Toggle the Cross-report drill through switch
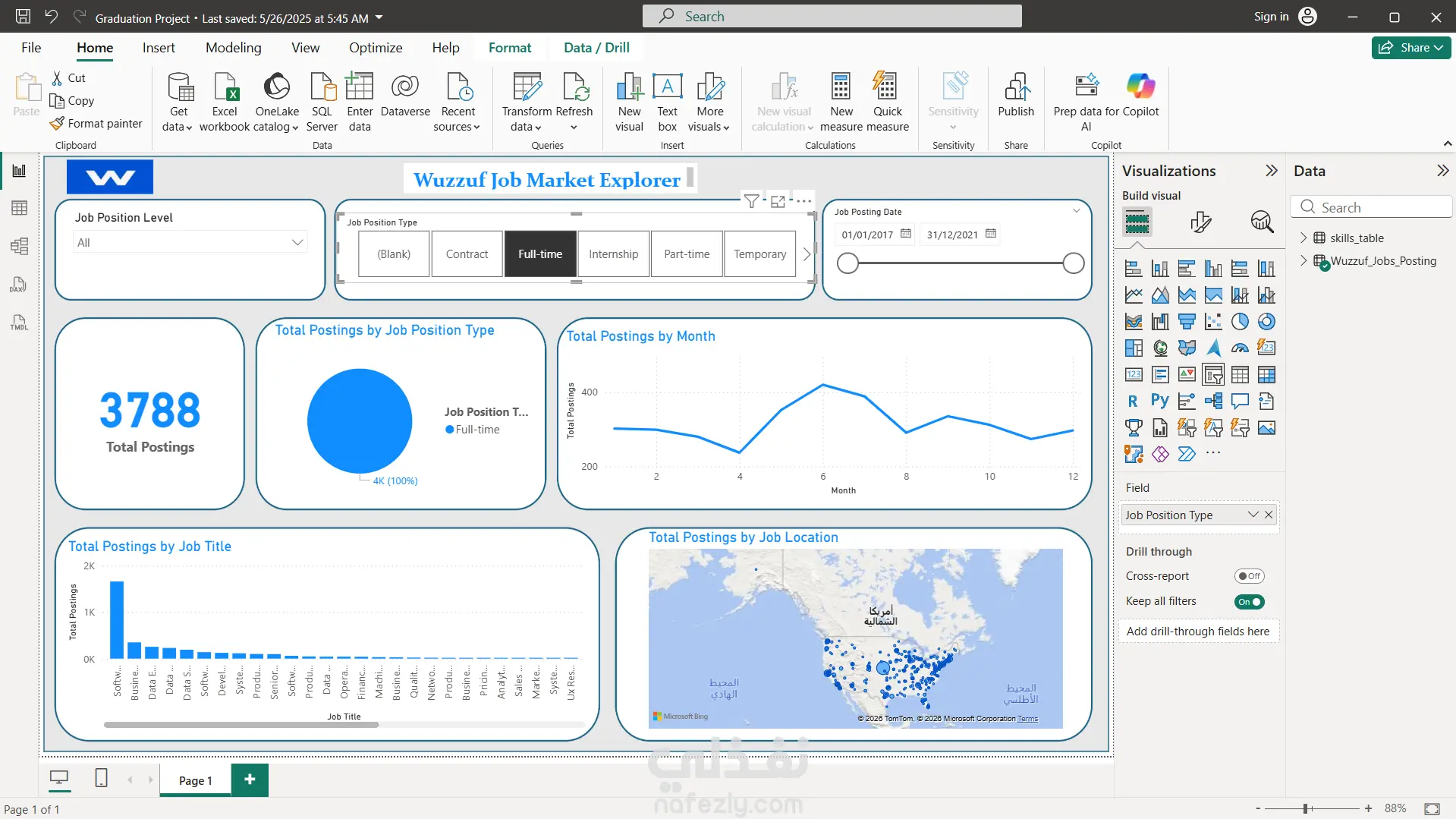Screen dimensions: 1456x819 click(1249, 576)
